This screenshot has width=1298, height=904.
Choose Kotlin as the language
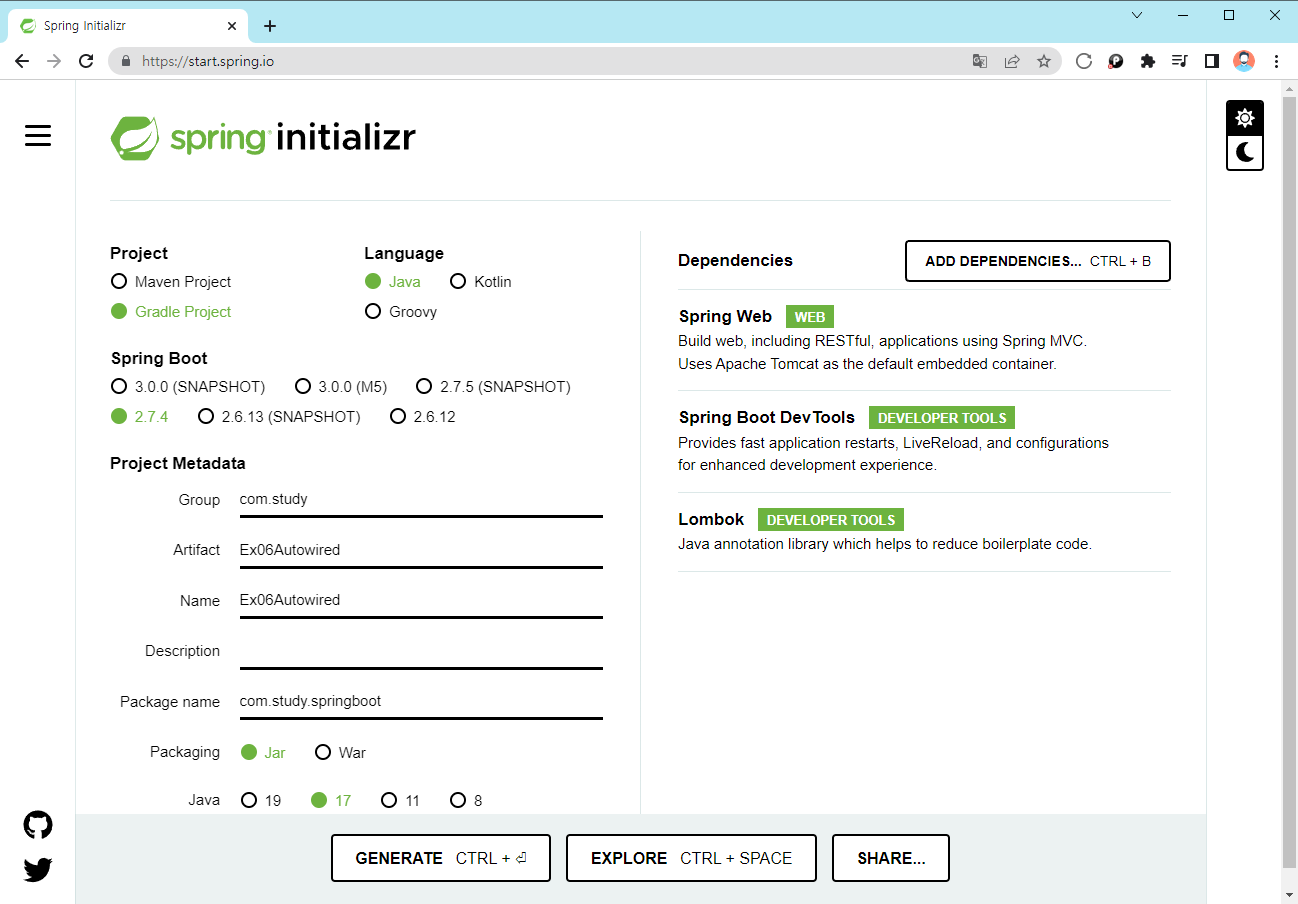(x=481, y=282)
